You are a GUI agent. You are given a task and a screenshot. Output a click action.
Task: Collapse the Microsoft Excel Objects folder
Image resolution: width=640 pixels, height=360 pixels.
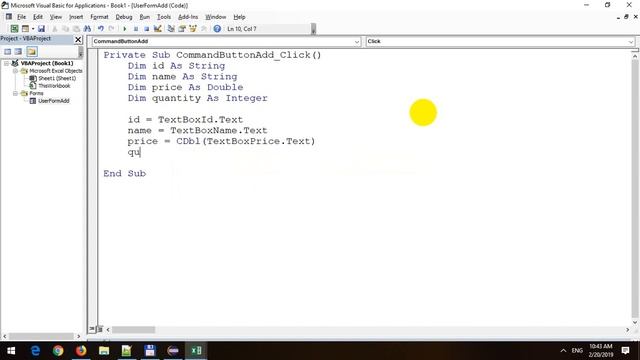[16, 71]
